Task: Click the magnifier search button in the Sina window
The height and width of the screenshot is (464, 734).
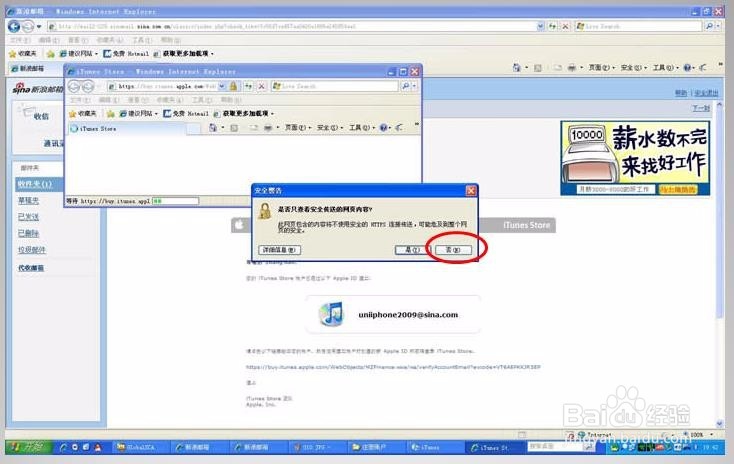Action: point(709,27)
